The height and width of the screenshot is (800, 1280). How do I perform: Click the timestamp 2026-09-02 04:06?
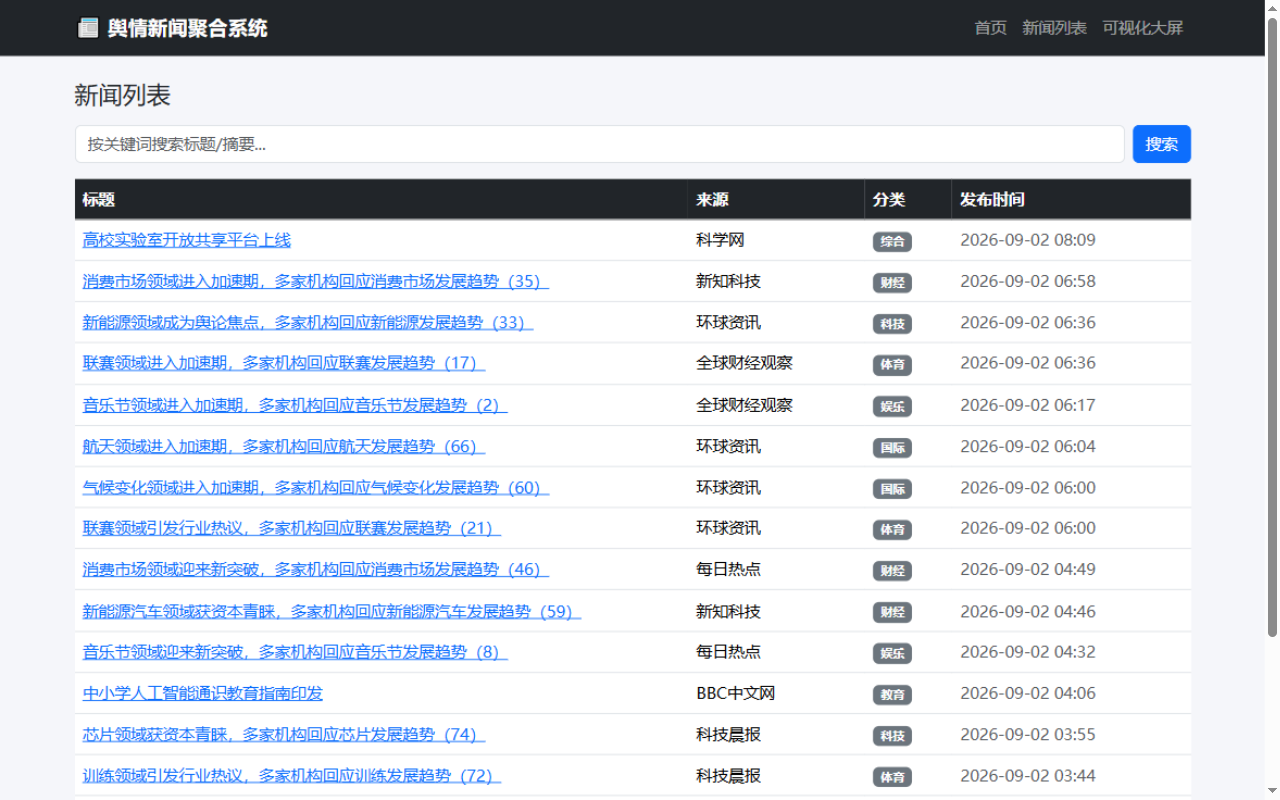tap(1028, 693)
